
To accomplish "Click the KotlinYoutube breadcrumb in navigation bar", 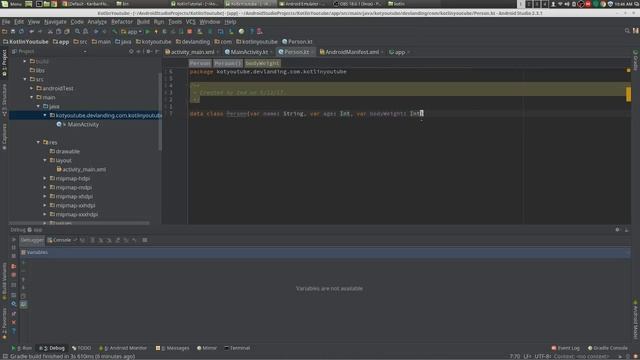I will [x=25, y=42].
